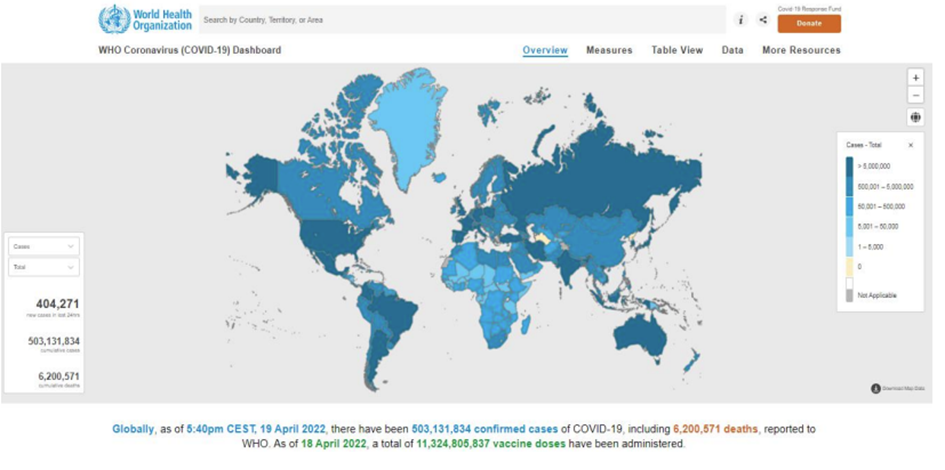This screenshot has width=945, height=470.
Task: Zoom out of the map
Action: [x=915, y=96]
